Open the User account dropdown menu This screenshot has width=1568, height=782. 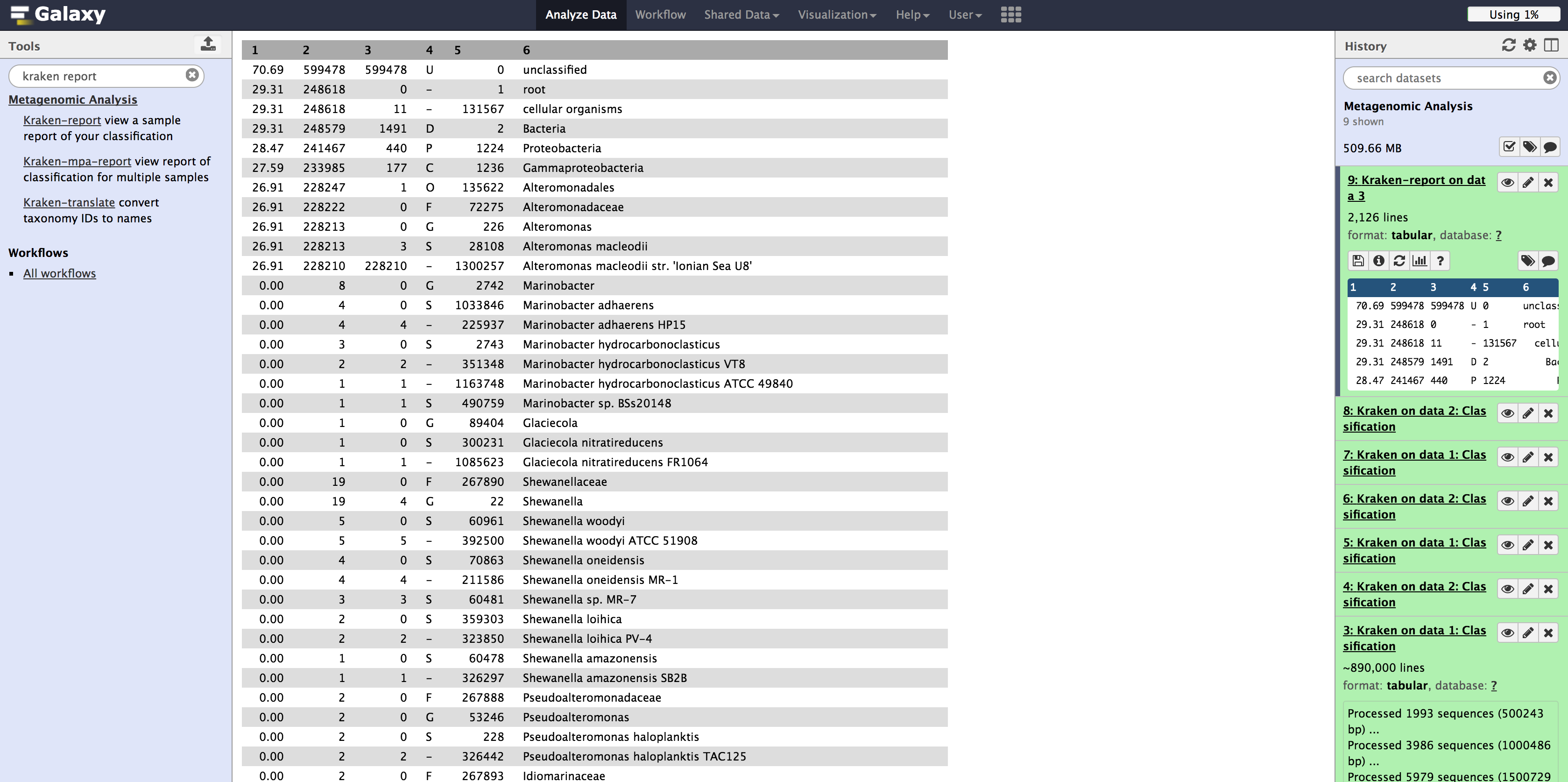[x=964, y=14]
